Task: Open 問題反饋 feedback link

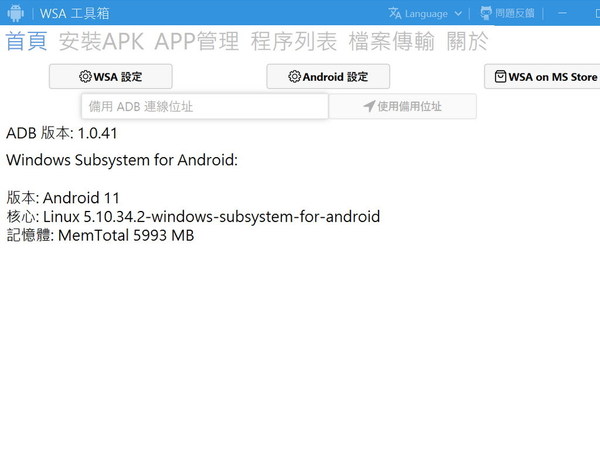Action: (x=507, y=13)
